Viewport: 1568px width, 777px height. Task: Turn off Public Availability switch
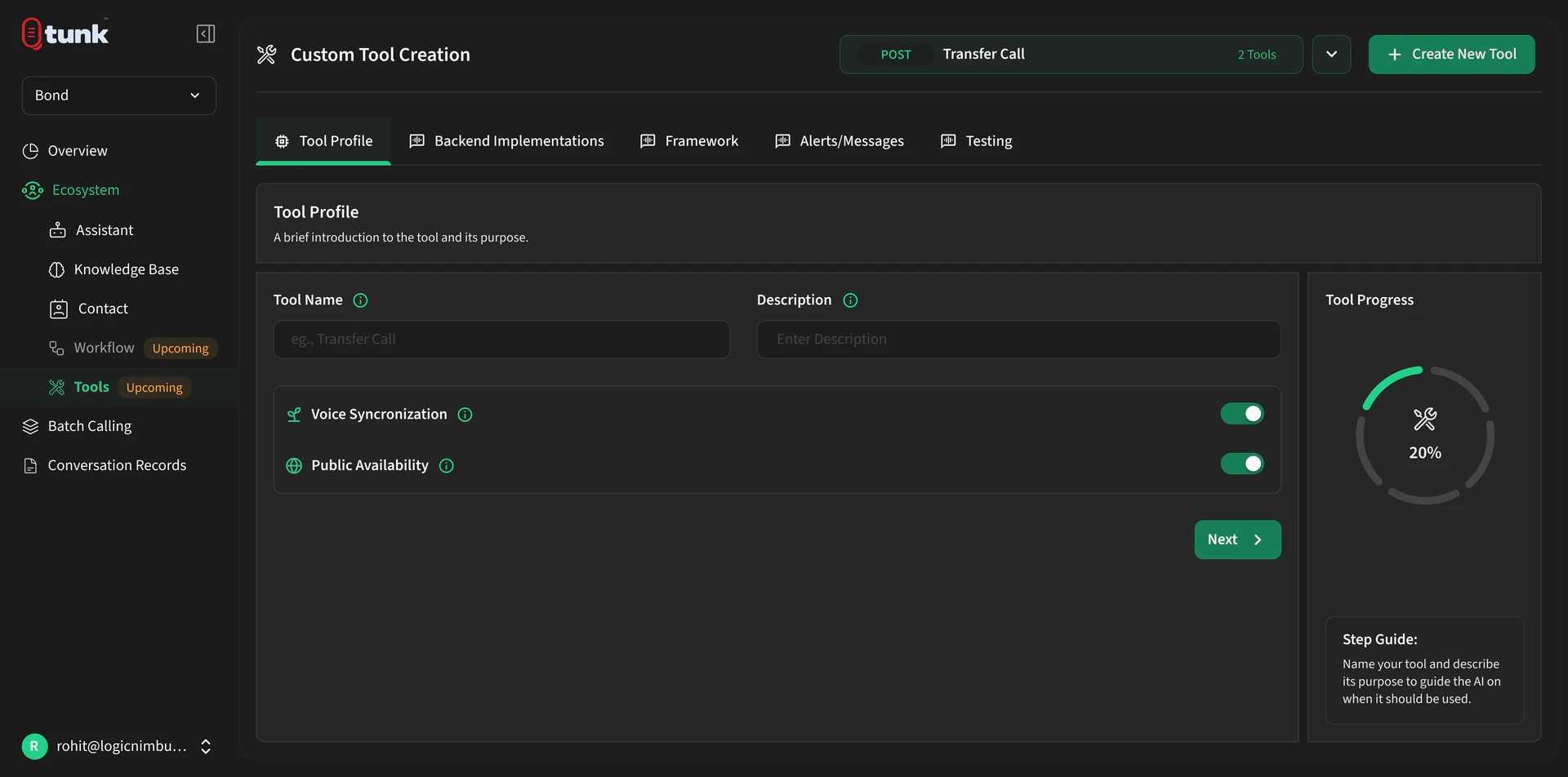coord(1241,464)
